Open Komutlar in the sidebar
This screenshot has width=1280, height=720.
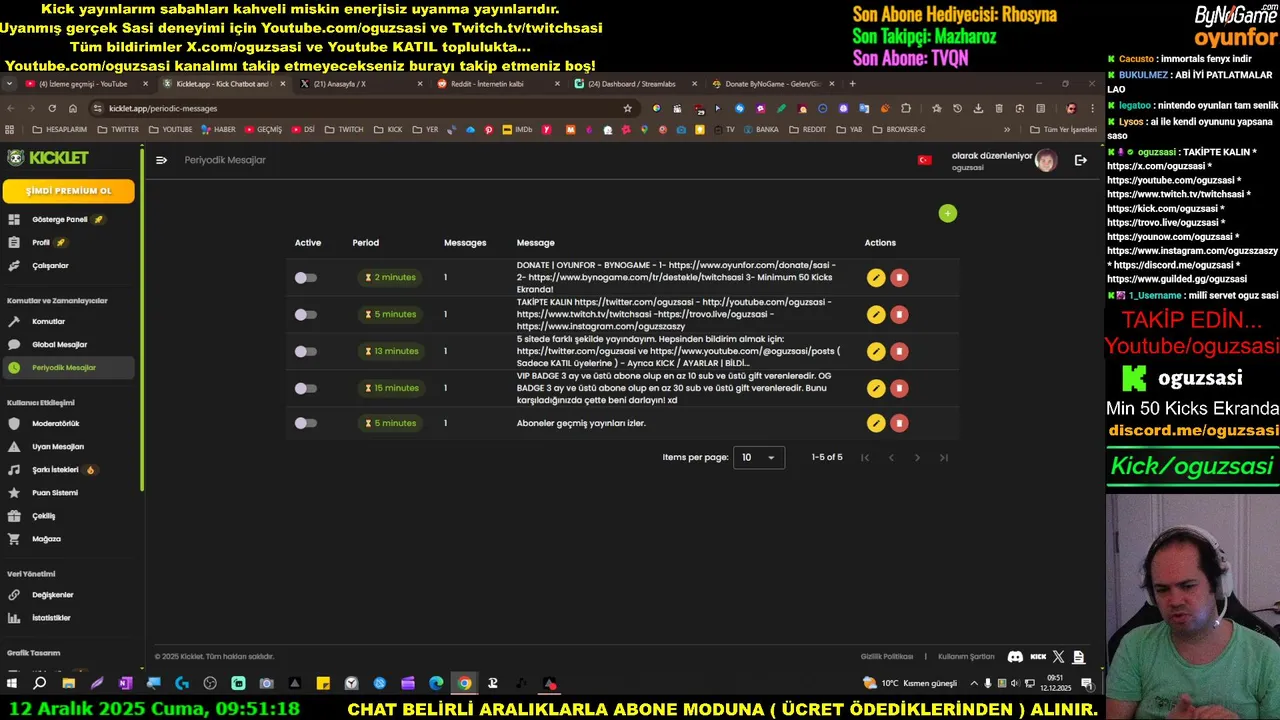click(x=68, y=321)
